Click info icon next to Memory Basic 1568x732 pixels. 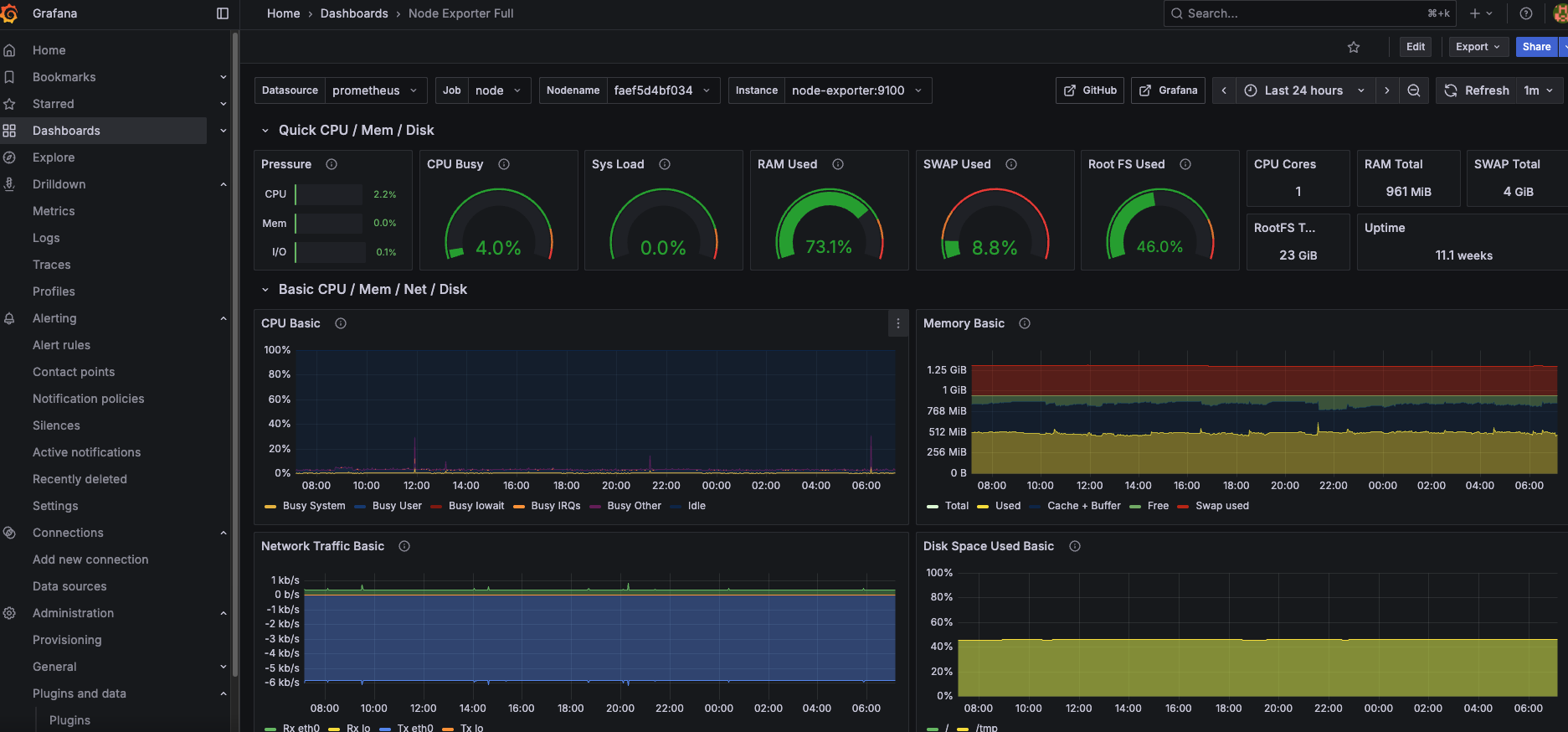pos(1025,323)
